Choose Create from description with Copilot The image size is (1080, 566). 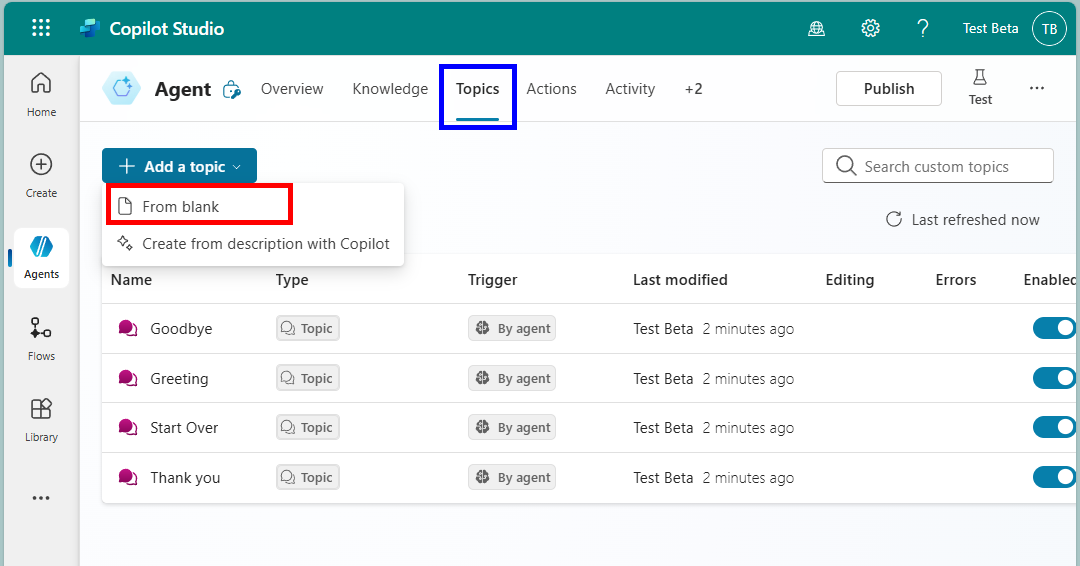click(x=253, y=244)
